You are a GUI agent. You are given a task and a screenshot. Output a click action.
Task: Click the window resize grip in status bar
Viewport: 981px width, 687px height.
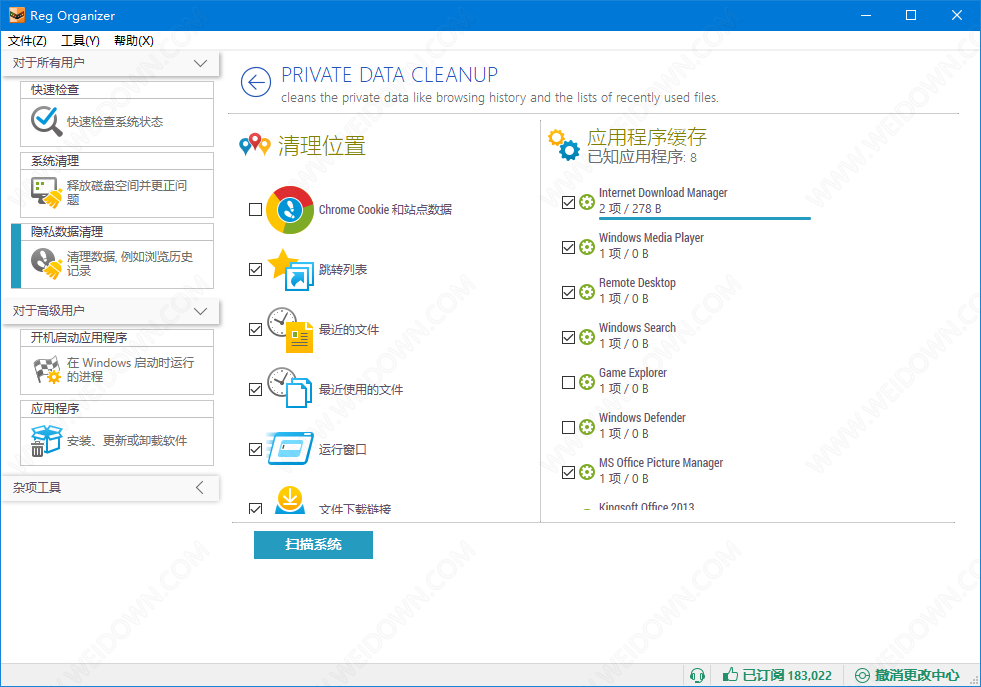click(x=973, y=679)
